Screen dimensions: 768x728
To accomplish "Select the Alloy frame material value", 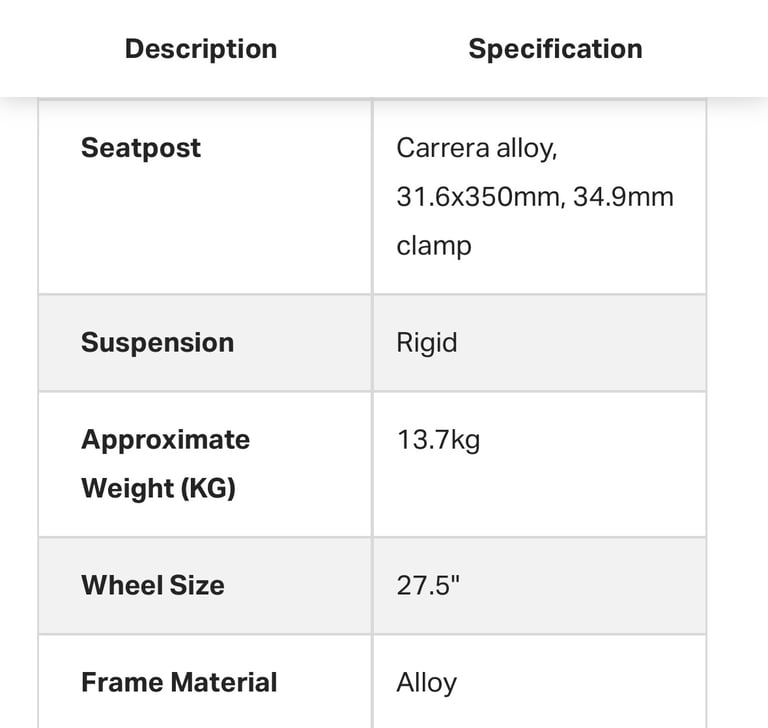I will click(426, 683).
